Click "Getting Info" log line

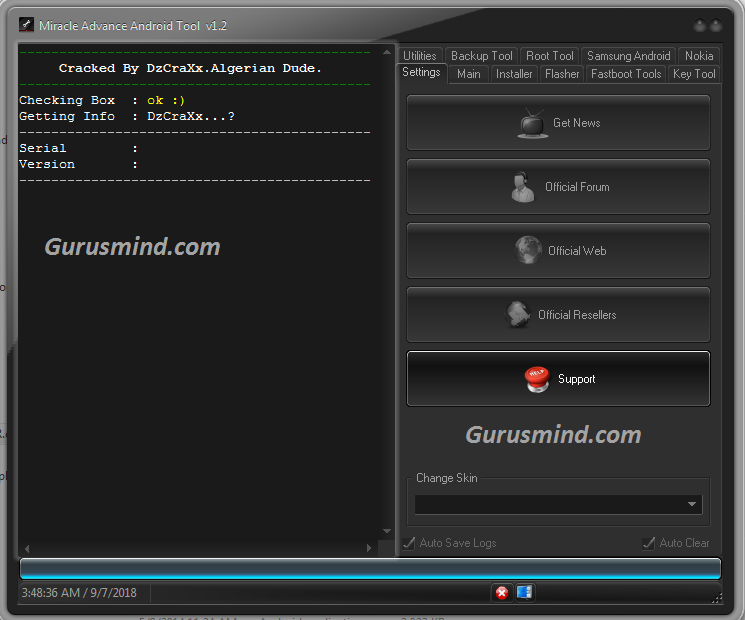coord(127,116)
